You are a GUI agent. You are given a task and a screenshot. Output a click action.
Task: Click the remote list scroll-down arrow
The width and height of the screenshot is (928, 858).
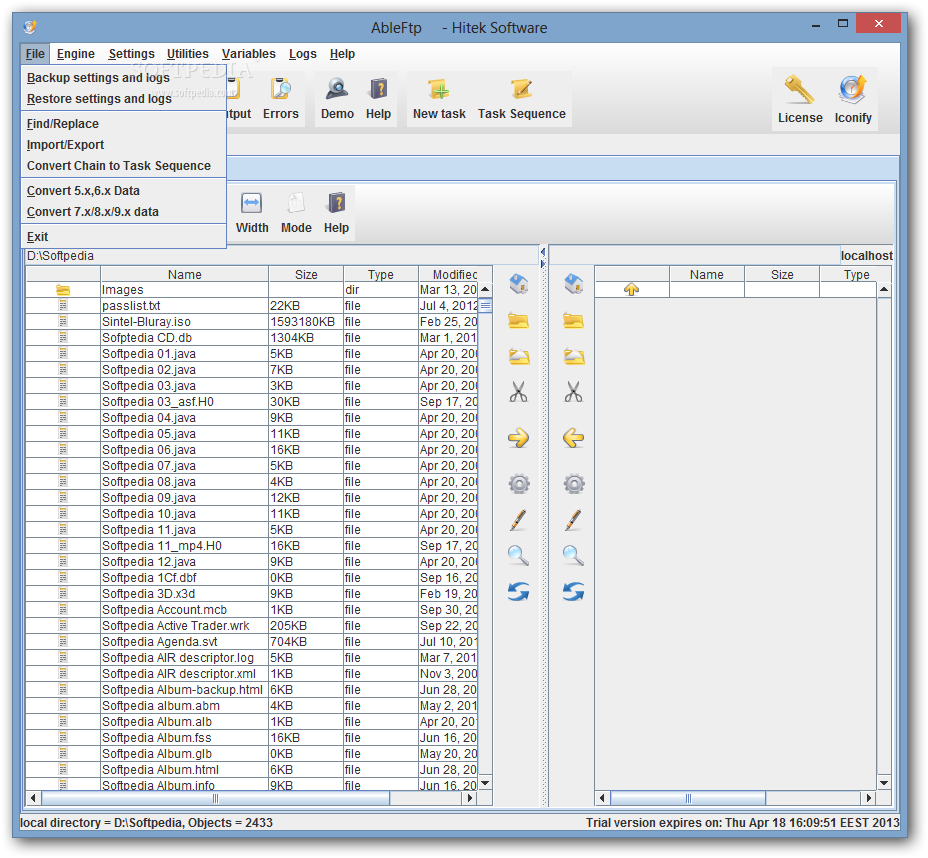884,783
